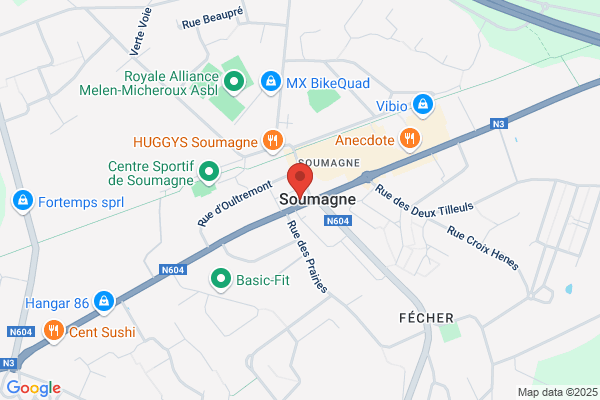This screenshot has width=600, height=400.
Task: Select the Centre Sportif de Soumagne marker
Action: pos(209,172)
